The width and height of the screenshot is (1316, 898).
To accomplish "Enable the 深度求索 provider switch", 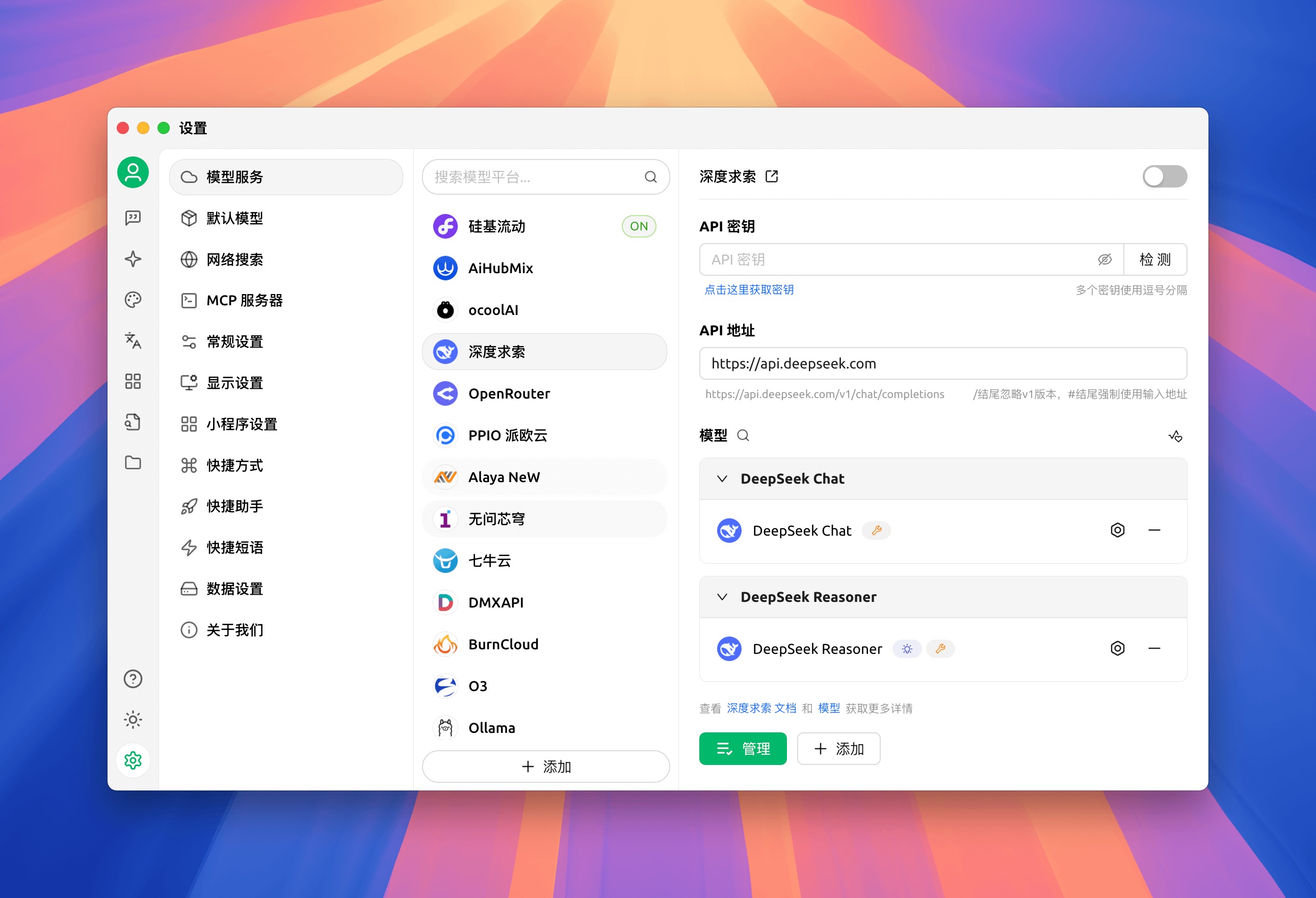I will [x=1165, y=177].
